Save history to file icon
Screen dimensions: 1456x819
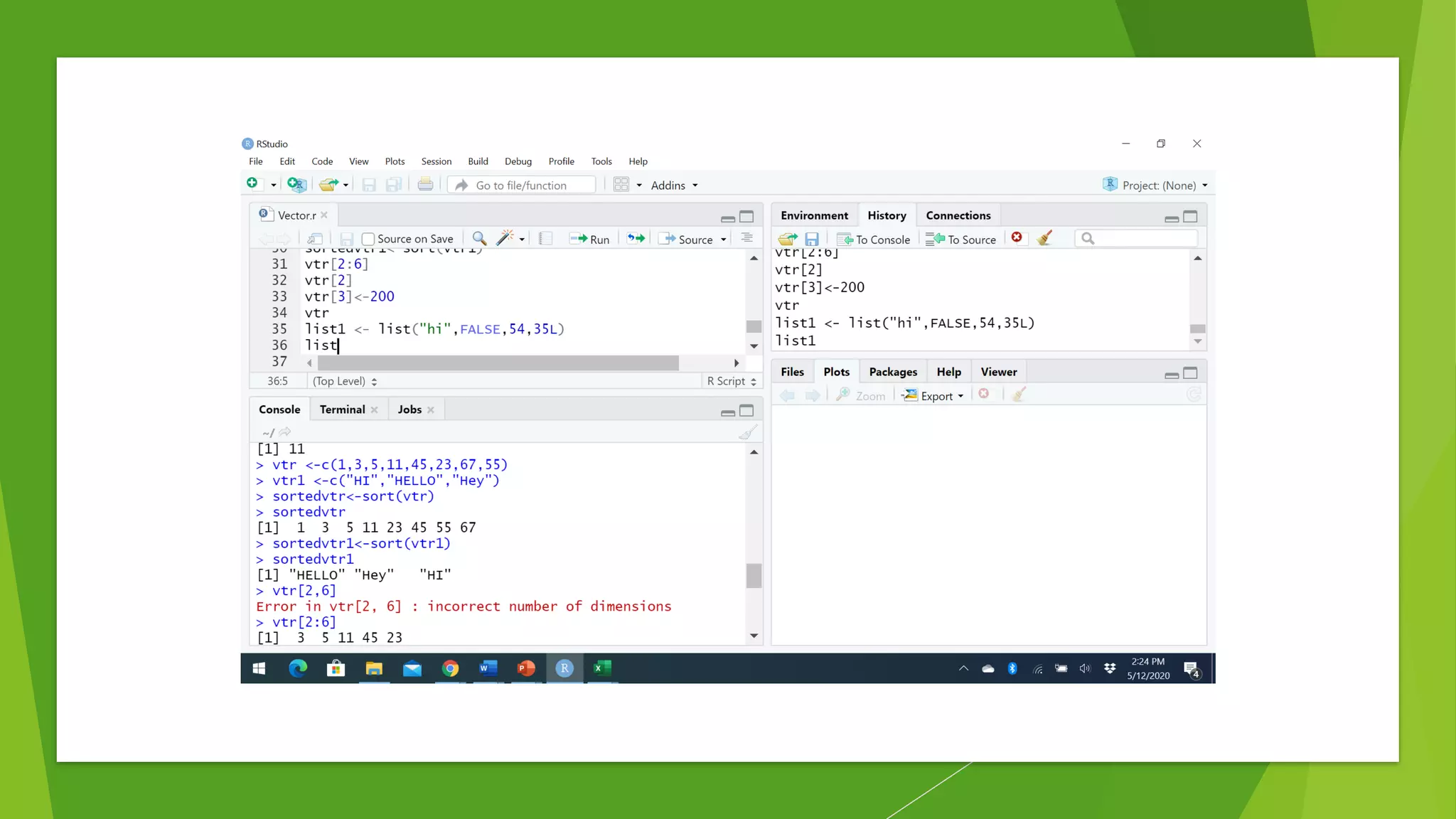coord(812,239)
